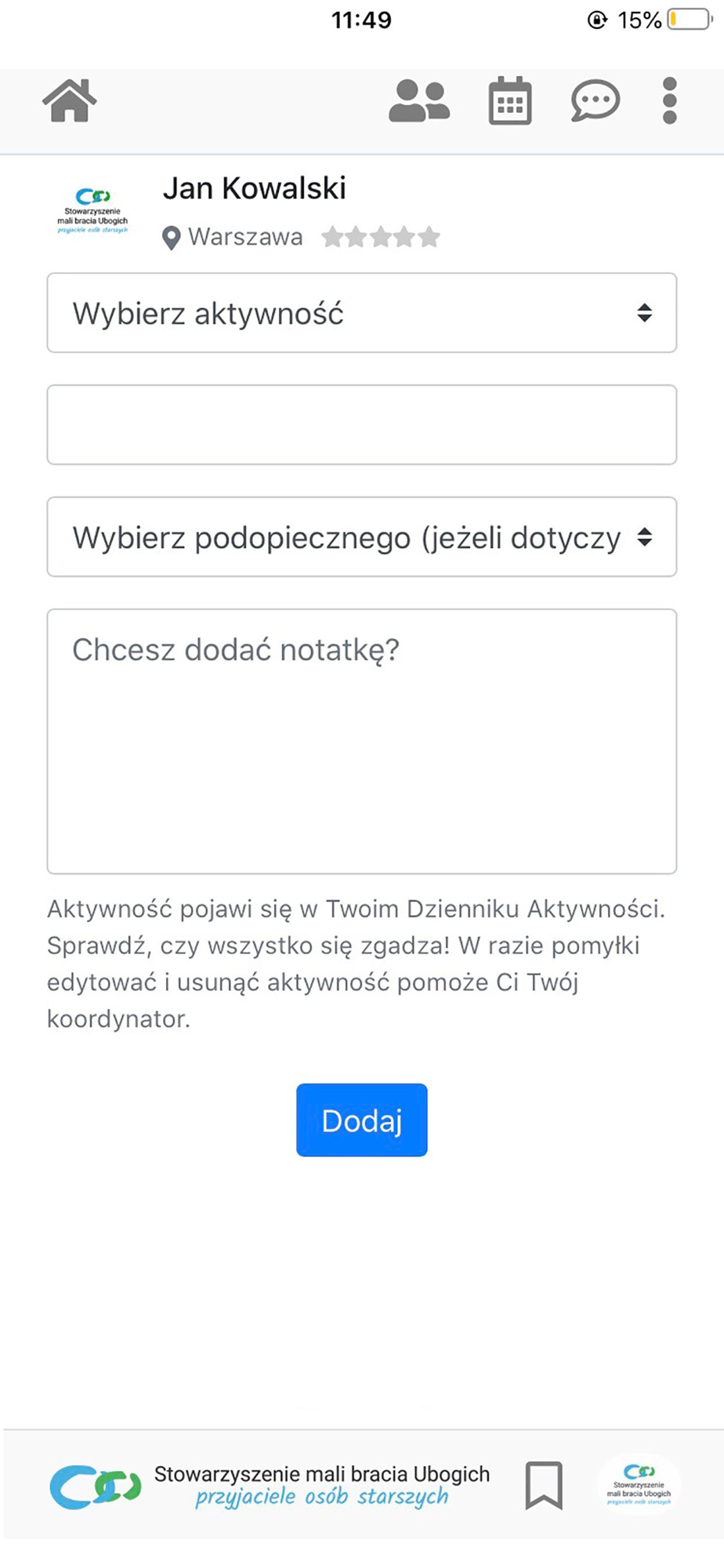Tap the round association logo bottom right
The image size is (724, 1568).
(639, 1483)
